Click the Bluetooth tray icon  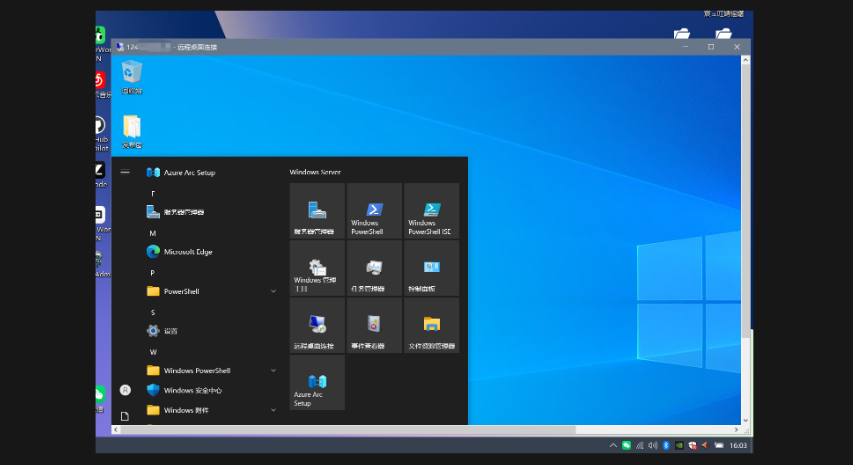(666, 445)
